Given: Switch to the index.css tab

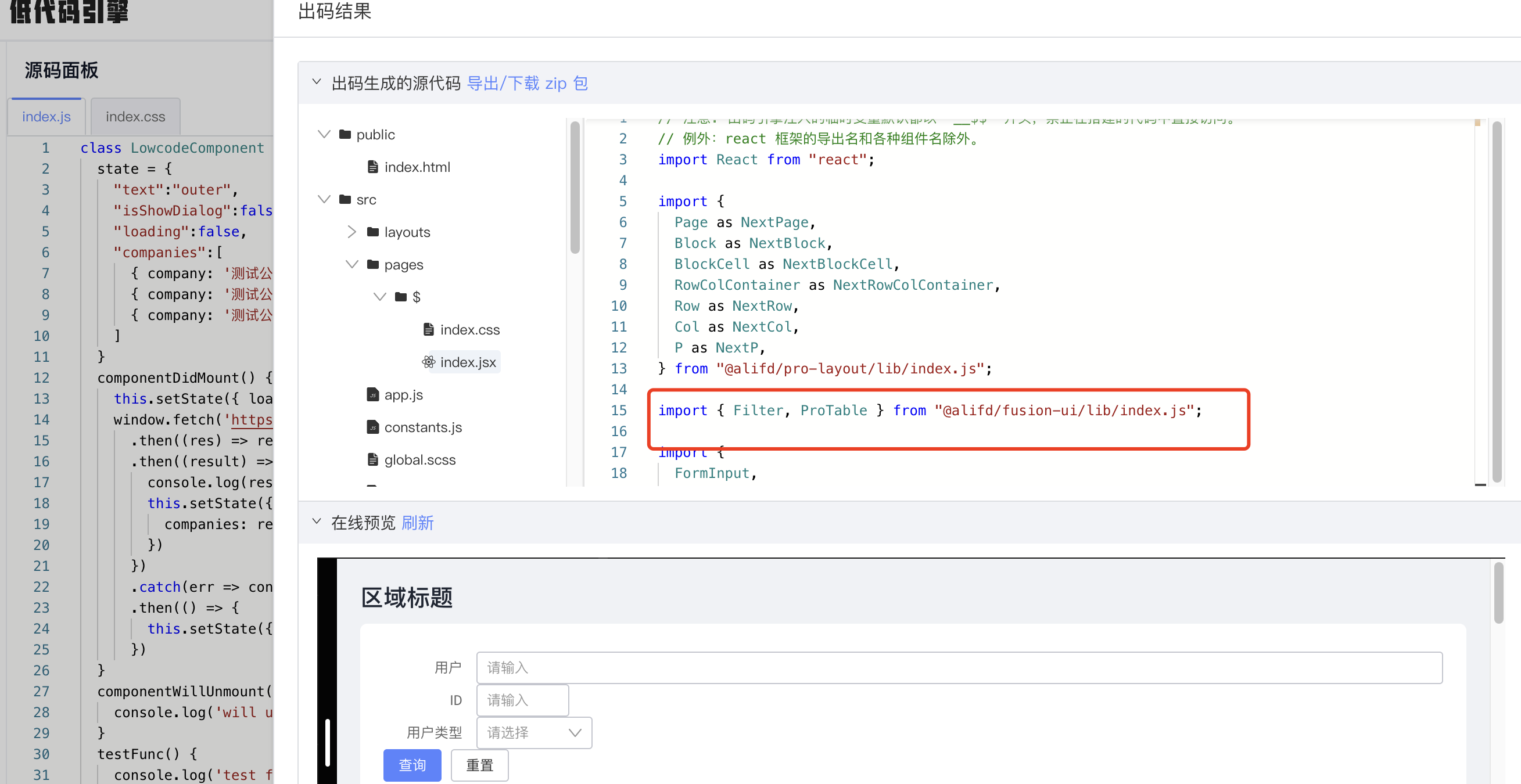Looking at the screenshot, I should (x=135, y=116).
